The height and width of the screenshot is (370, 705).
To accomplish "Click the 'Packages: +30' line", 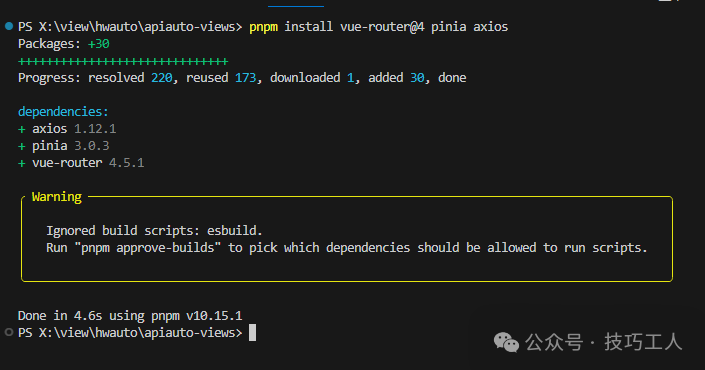I will 64,44.
